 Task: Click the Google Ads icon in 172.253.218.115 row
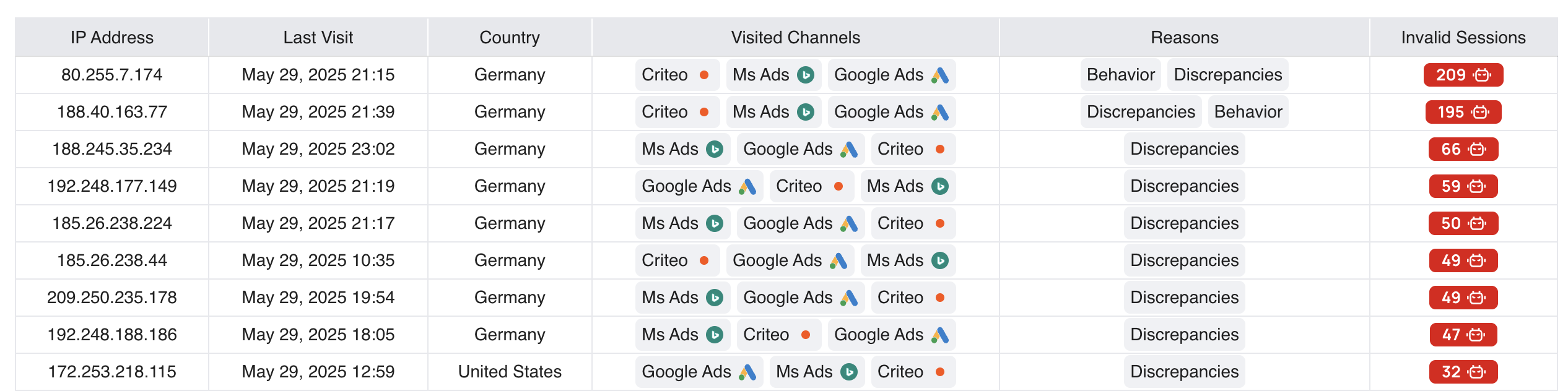(x=747, y=372)
